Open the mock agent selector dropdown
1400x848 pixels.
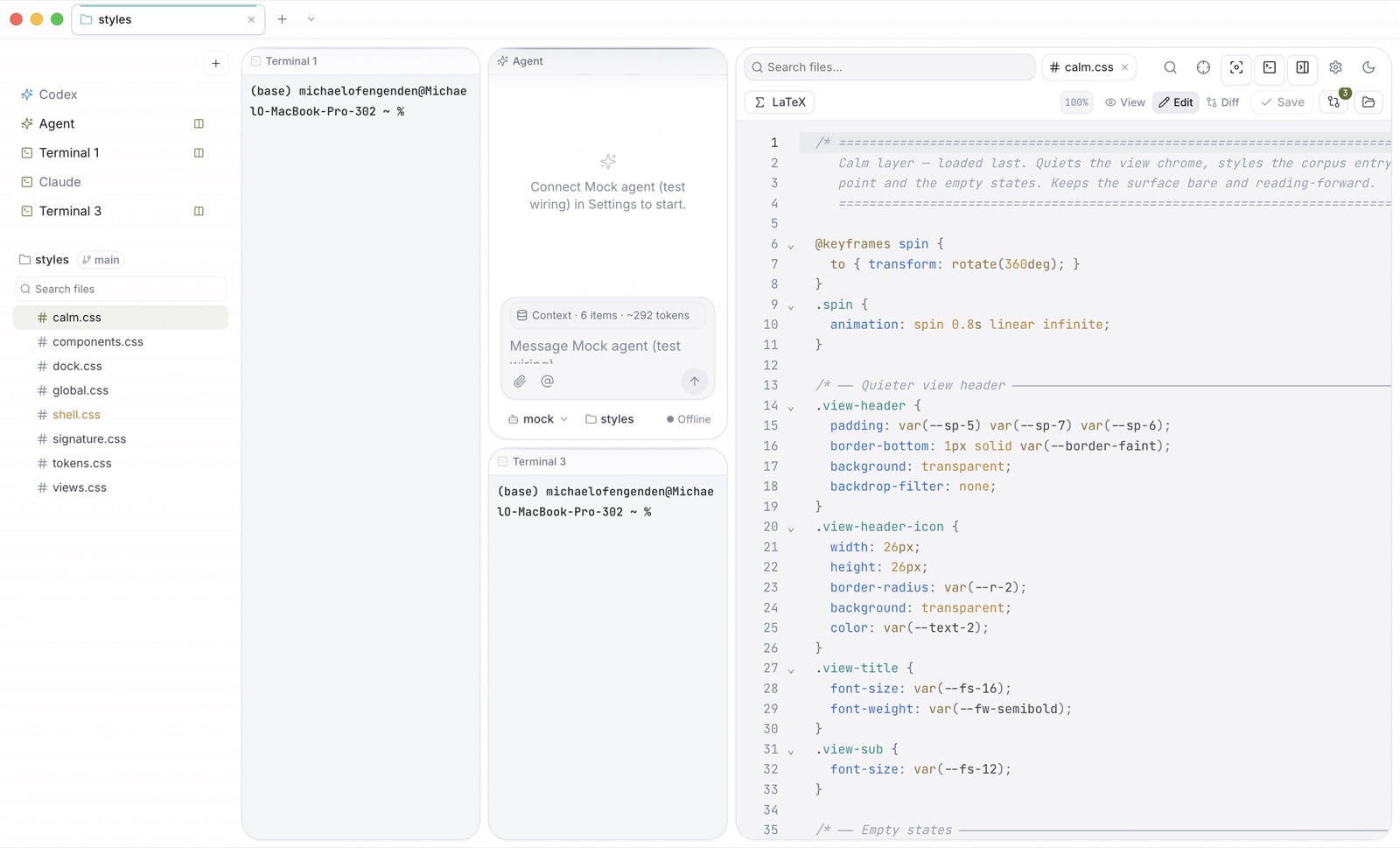(538, 419)
